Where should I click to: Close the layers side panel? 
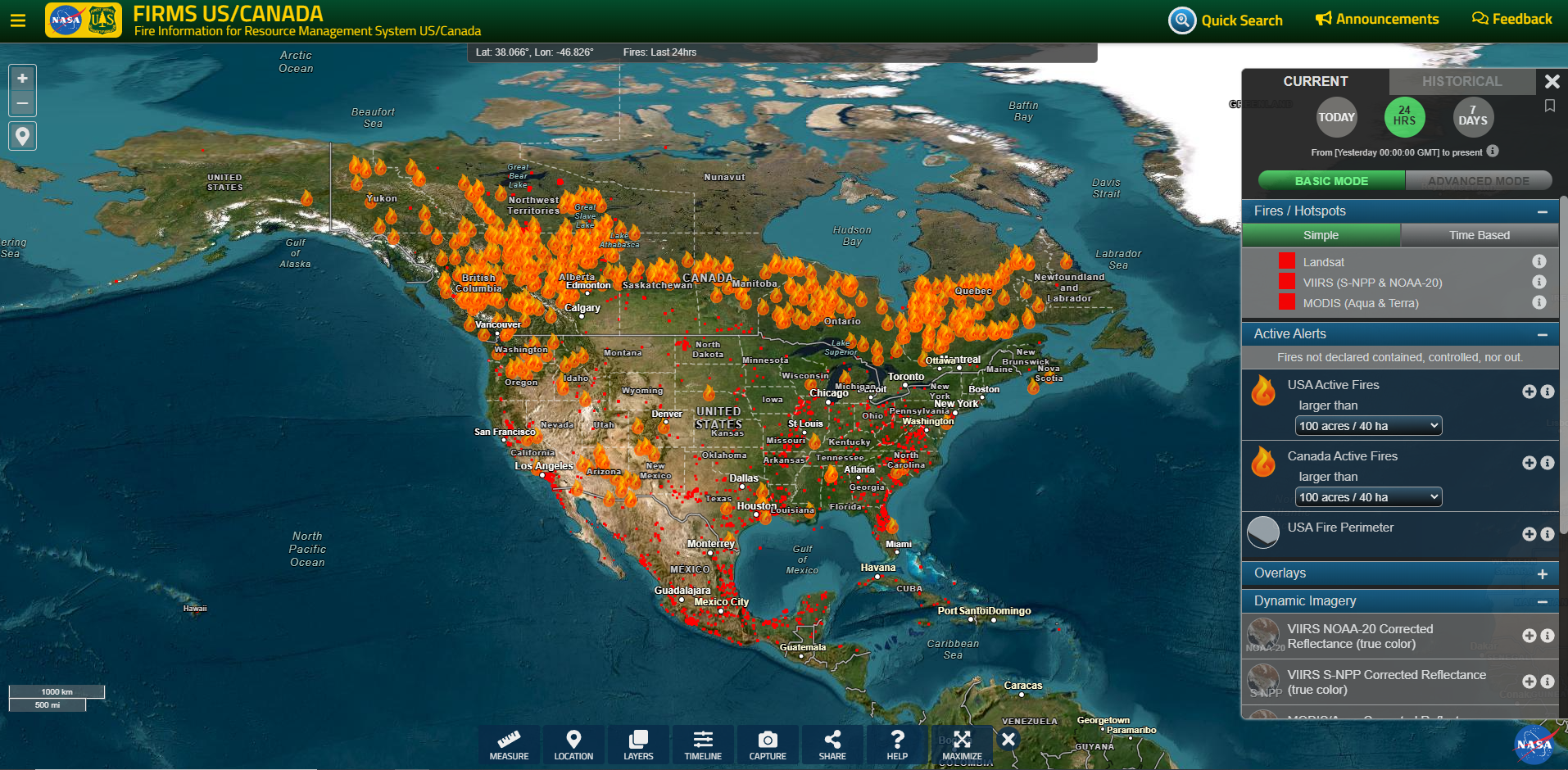pyautogui.click(x=1552, y=81)
